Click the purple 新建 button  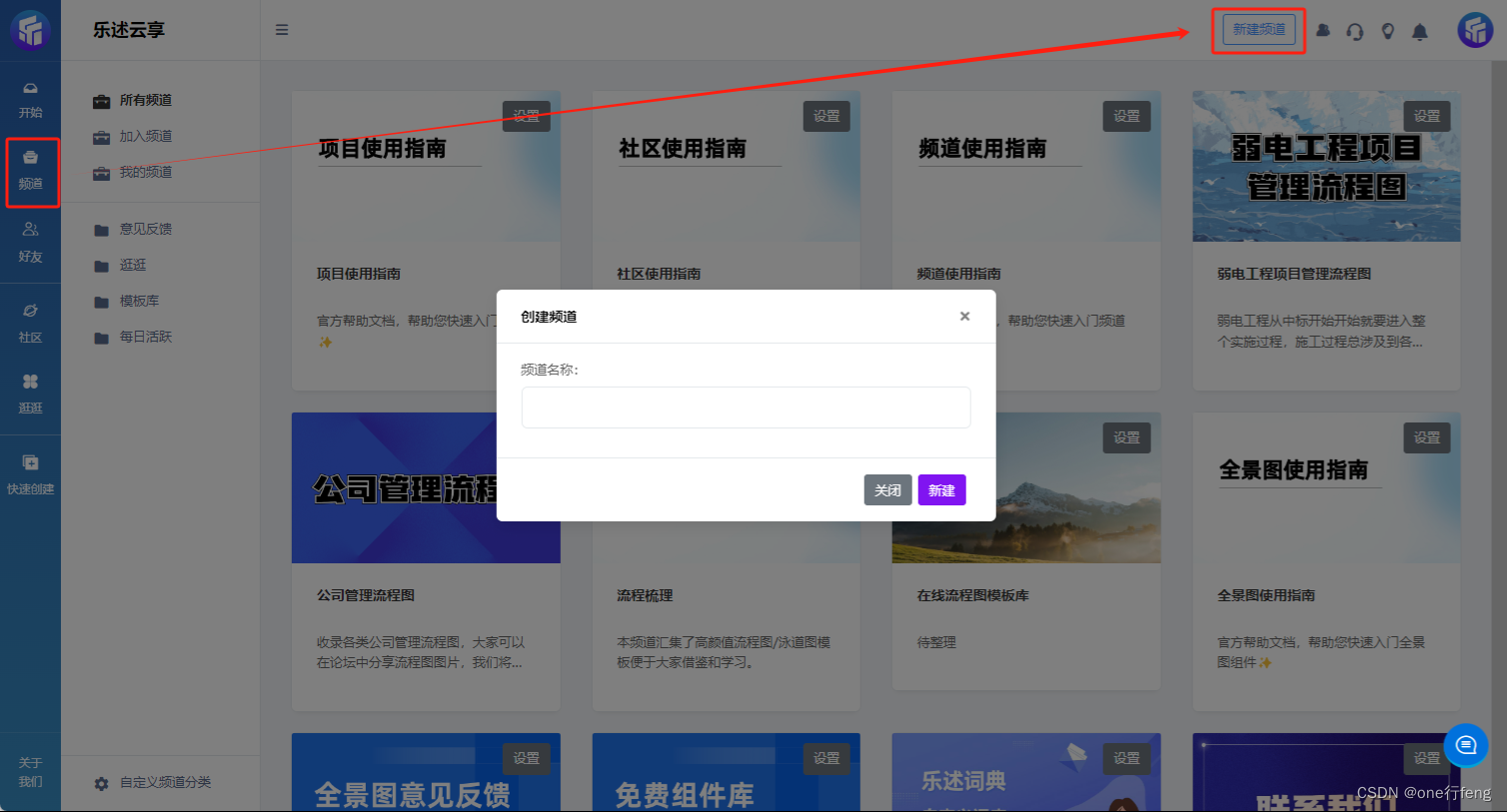pos(941,490)
